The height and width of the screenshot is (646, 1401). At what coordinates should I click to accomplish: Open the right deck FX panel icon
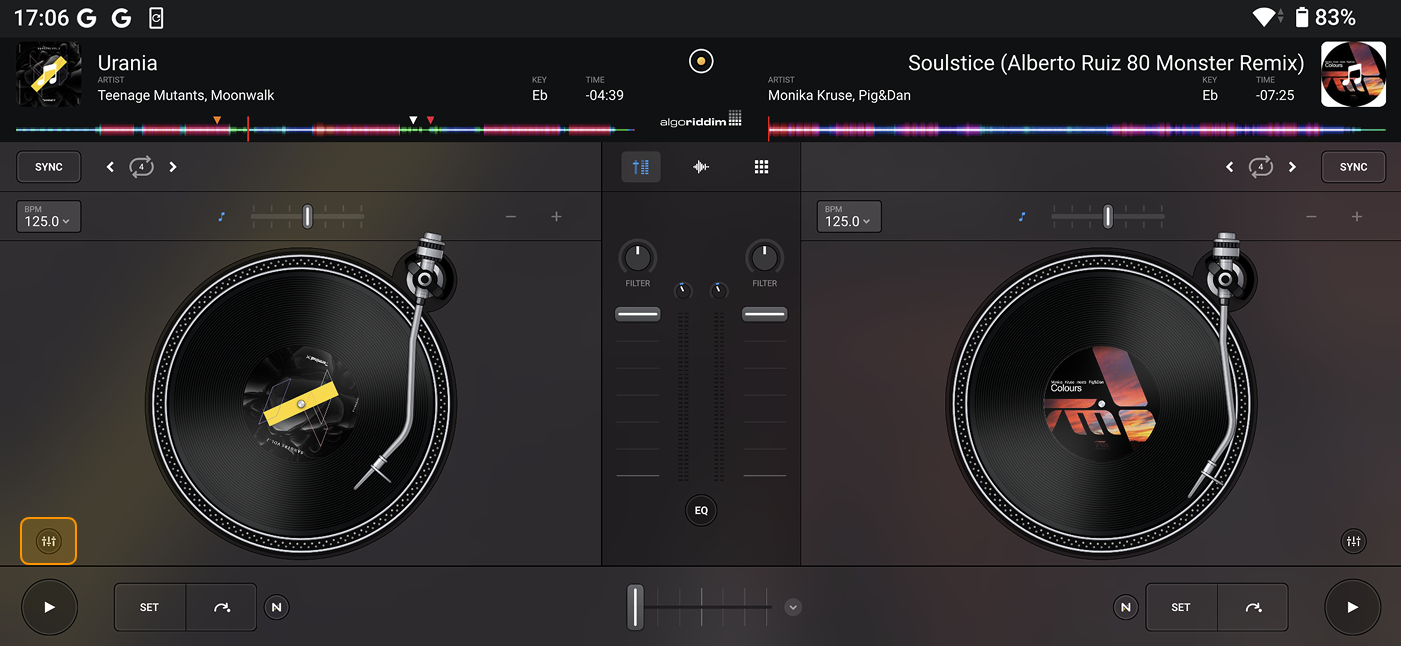[1353, 540]
